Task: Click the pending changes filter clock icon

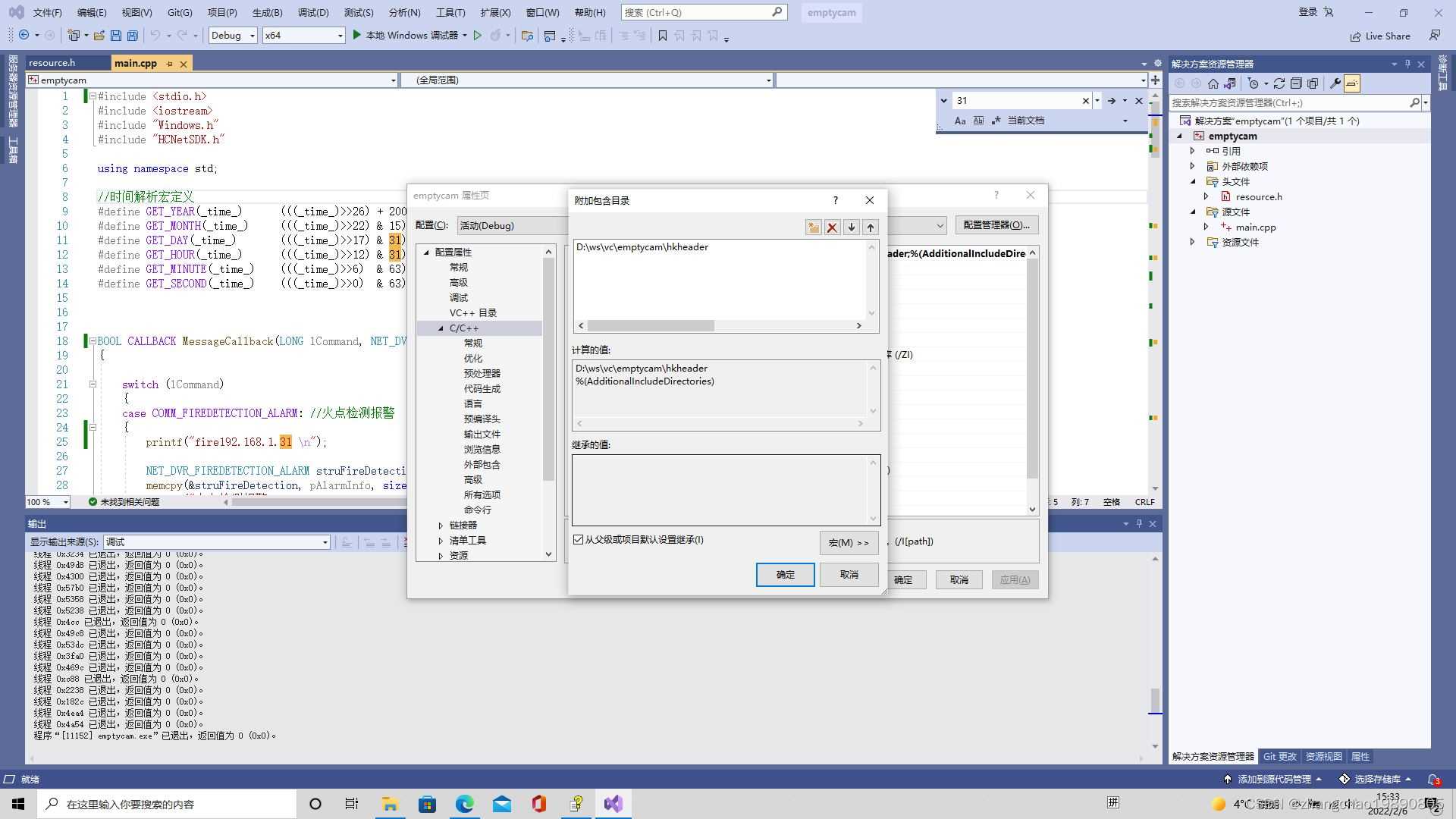Action: 1253,83
